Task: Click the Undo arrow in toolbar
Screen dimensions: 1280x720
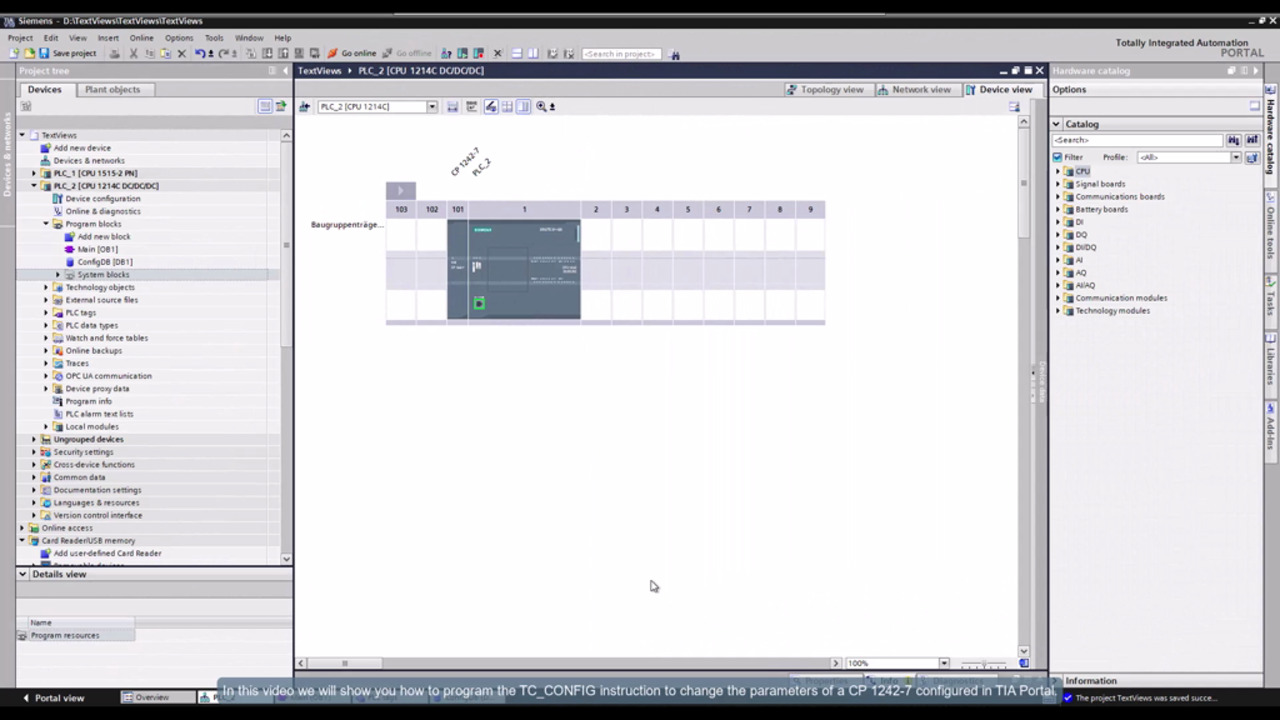Action: [x=200, y=54]
